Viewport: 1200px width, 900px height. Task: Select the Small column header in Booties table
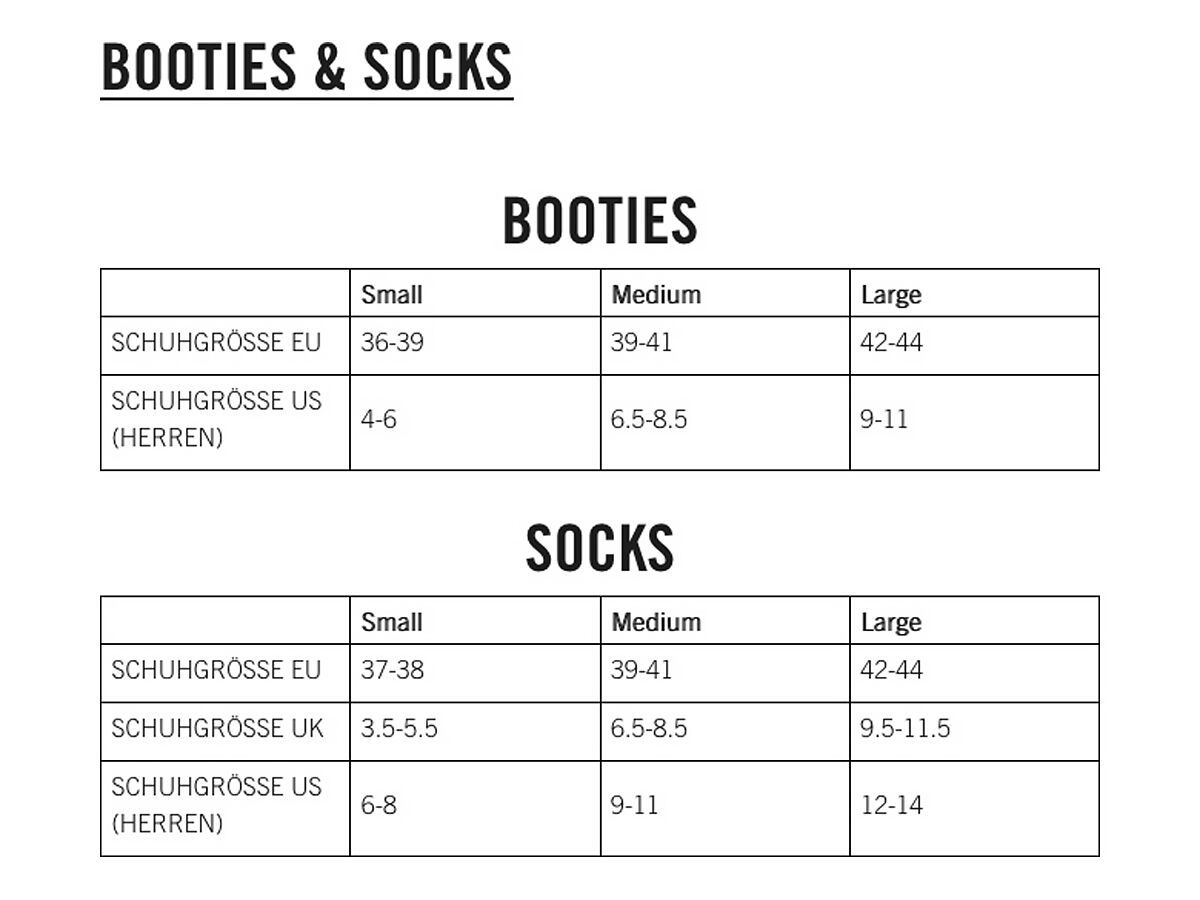392,295
